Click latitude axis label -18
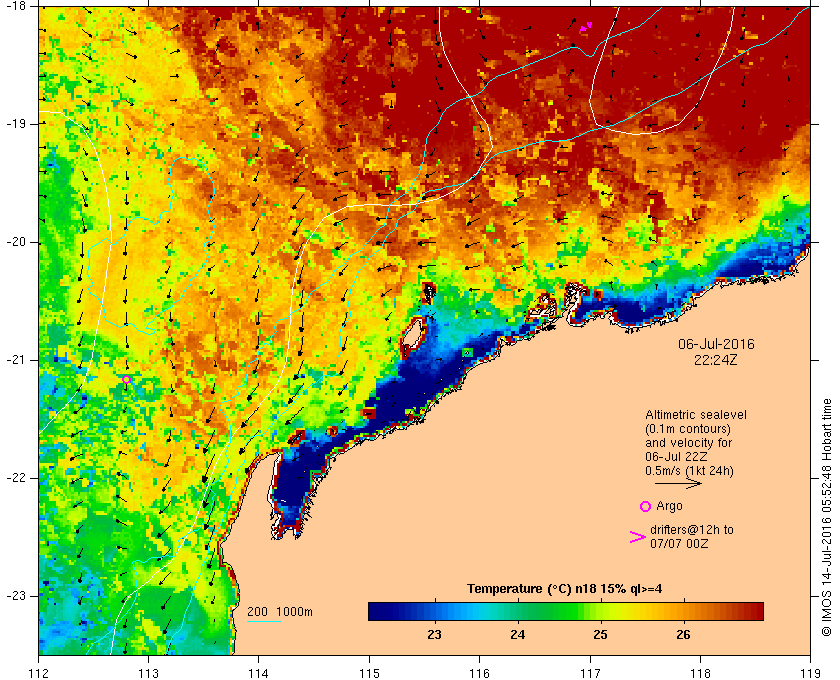840x680 pixels. pos(15,6)
